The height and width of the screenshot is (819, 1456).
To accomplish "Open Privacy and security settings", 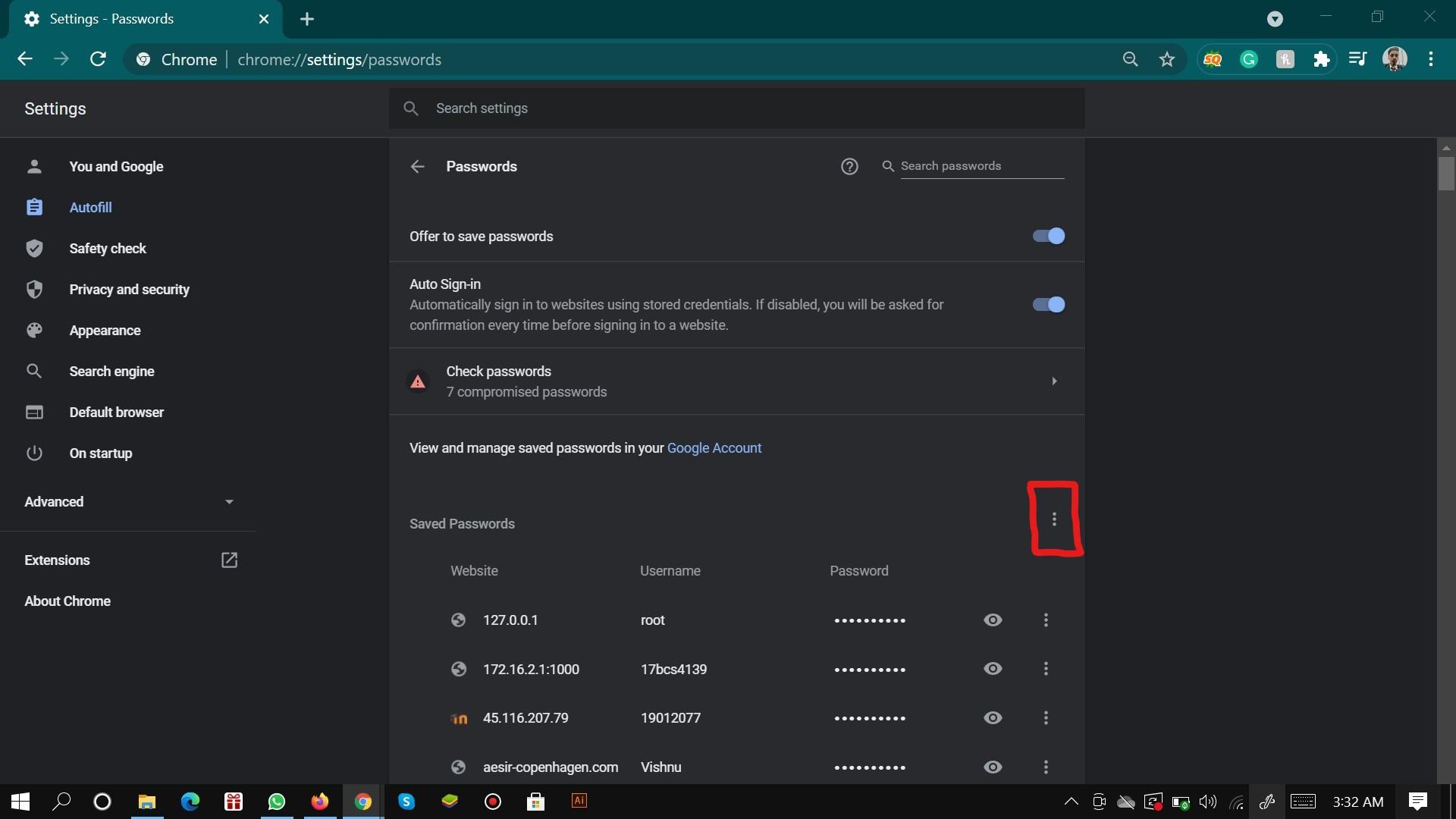I will (128, 289).
